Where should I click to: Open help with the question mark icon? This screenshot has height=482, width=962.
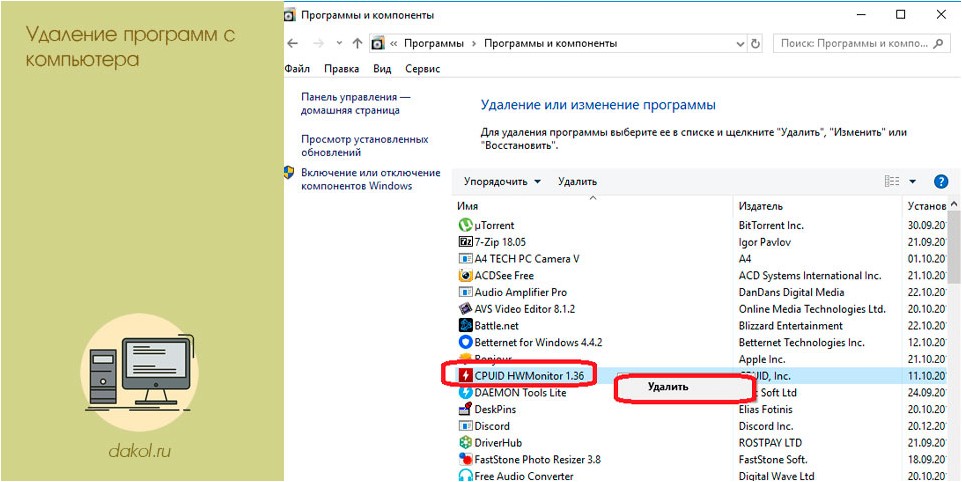941,182
